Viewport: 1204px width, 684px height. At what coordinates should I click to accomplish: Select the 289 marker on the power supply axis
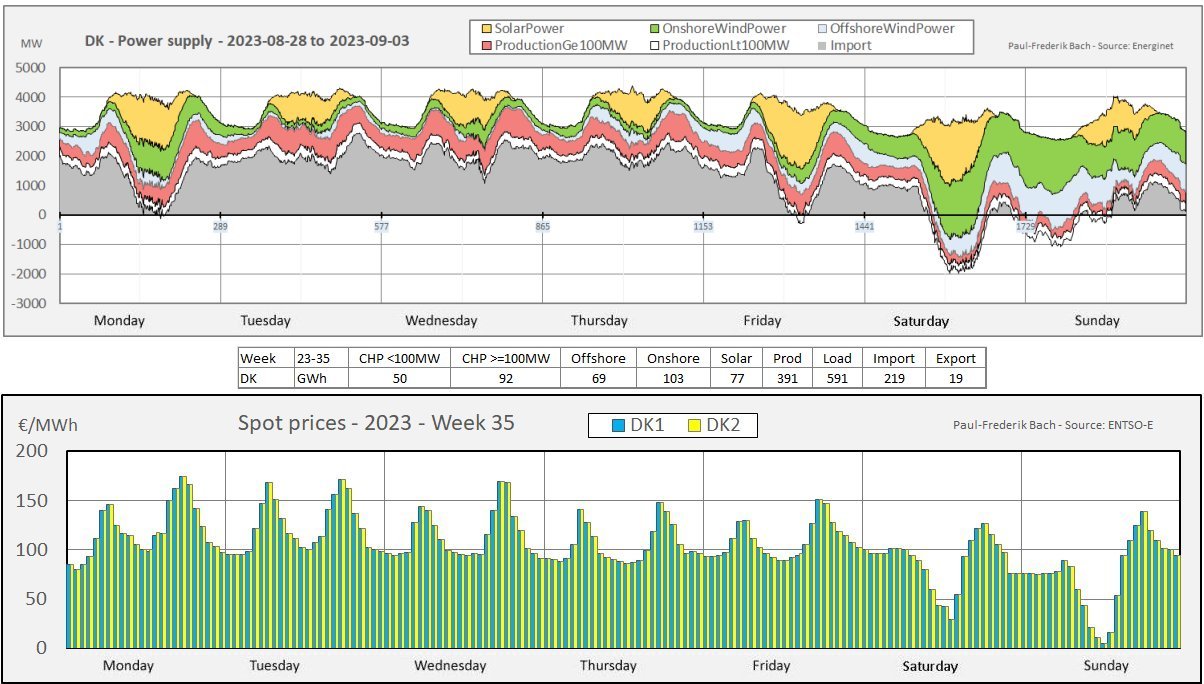[x=220, y=227]
